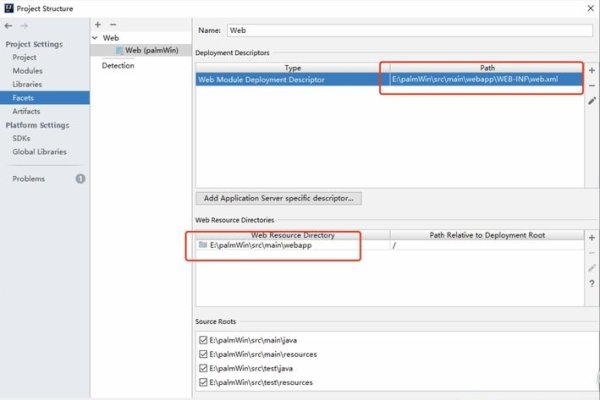Uncheck the src\main\java source root

(203, 341)
